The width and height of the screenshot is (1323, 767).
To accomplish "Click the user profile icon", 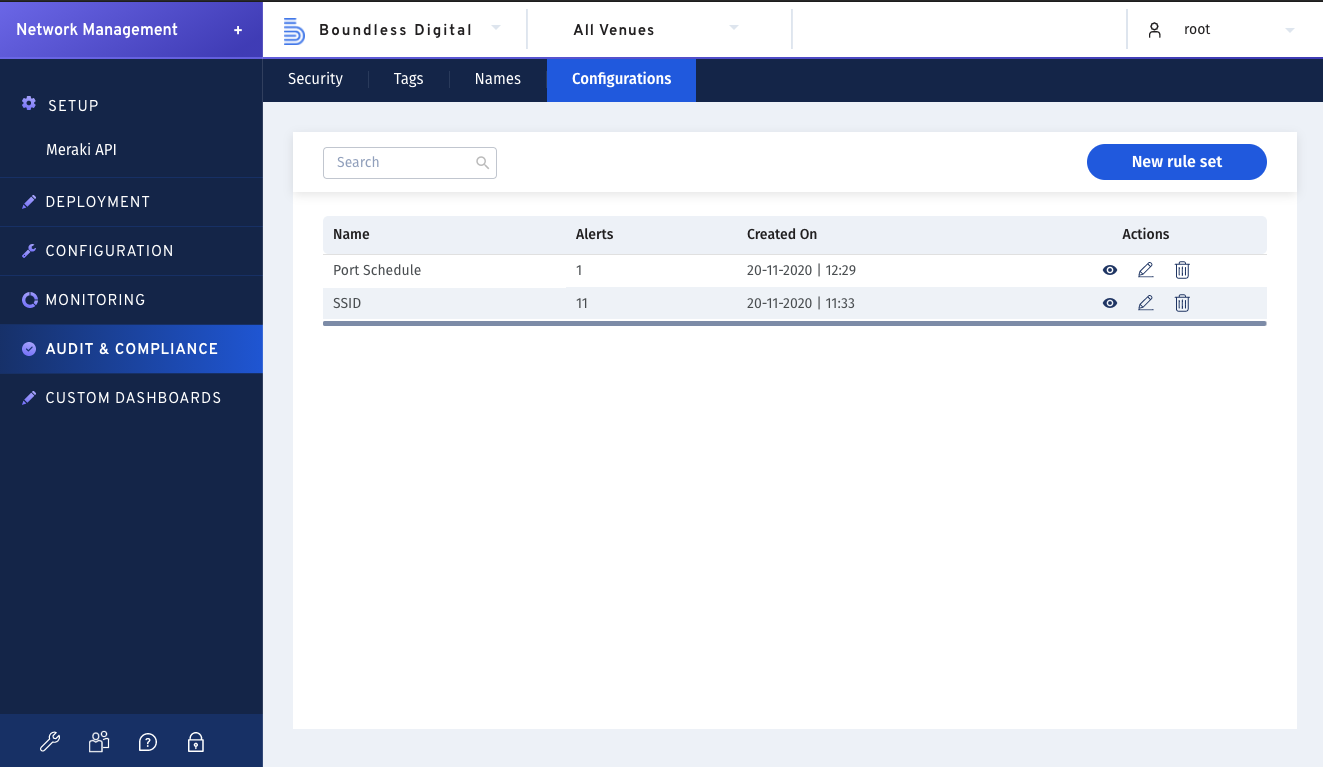I will pyautogui.click(x=1155, y=30).
